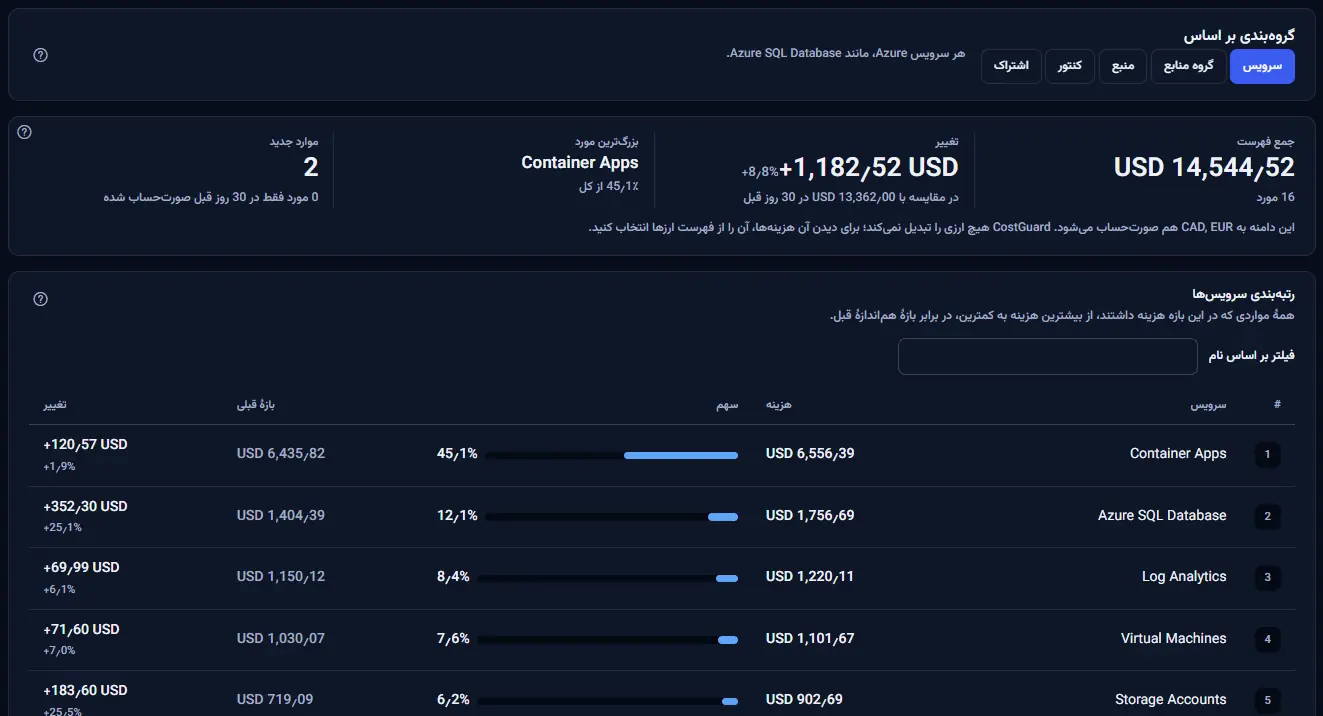The height and width of the screenshot is (716, 1323).
Task: Select the Container Apps row name in the ranking table
Action: click(1178, 454)
